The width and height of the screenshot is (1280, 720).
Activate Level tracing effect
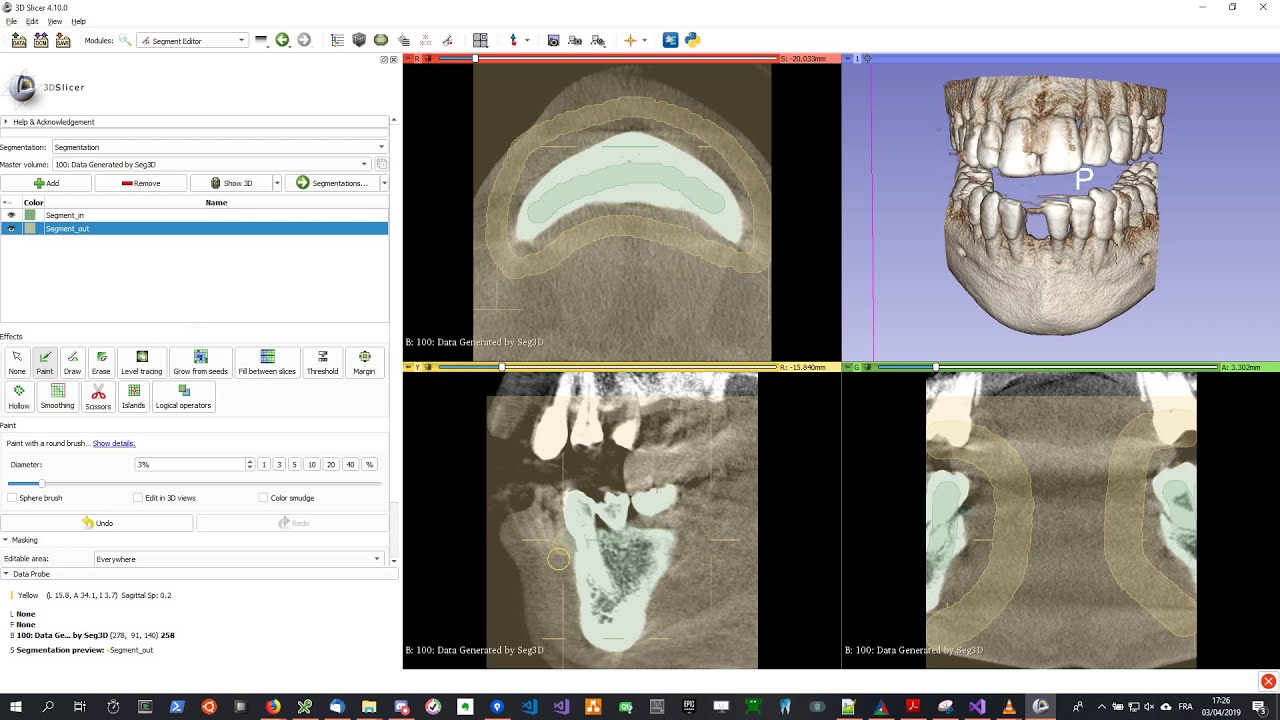[142, 362]
